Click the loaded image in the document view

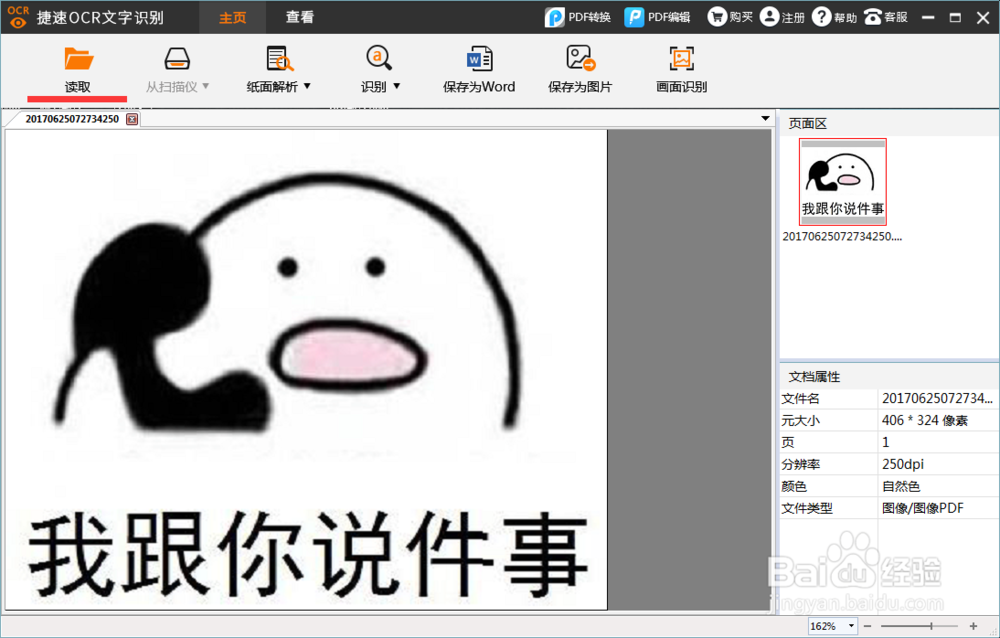[x=306, y=370]
